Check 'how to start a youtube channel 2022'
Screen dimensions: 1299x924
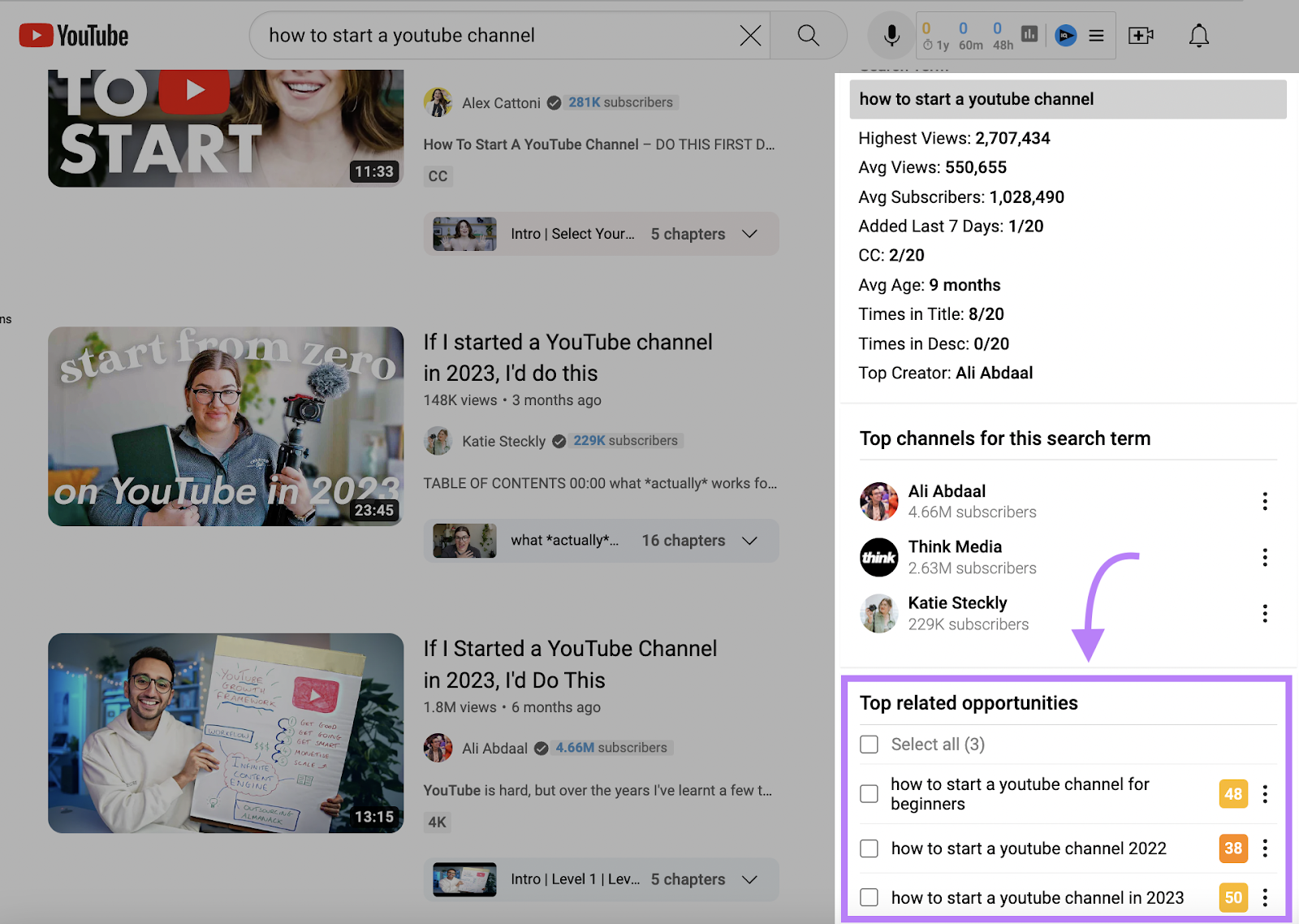(869, 848)
